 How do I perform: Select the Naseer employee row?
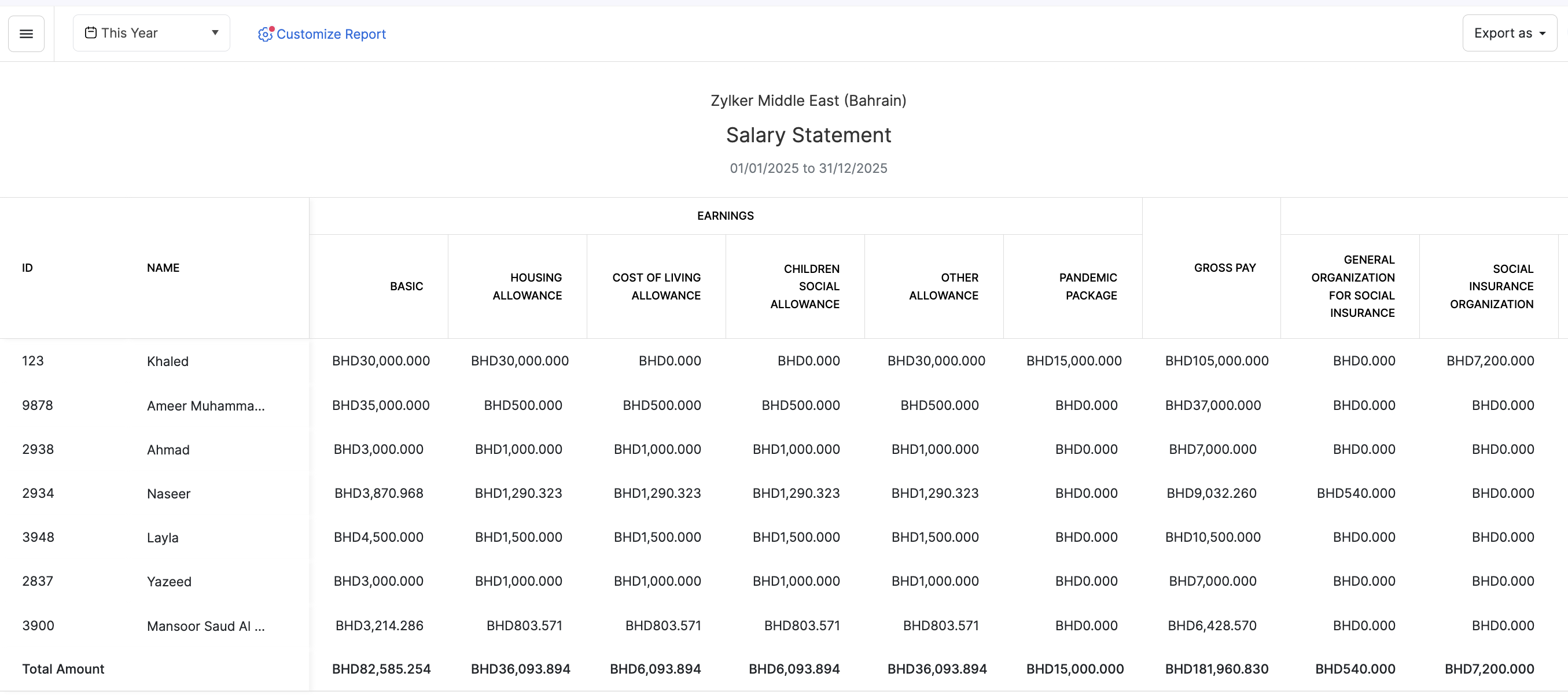click(x=168, y=494)
